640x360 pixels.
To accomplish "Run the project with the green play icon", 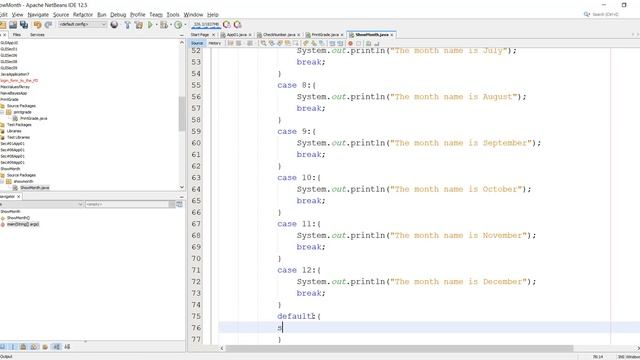I will click(x=150, y=25).
